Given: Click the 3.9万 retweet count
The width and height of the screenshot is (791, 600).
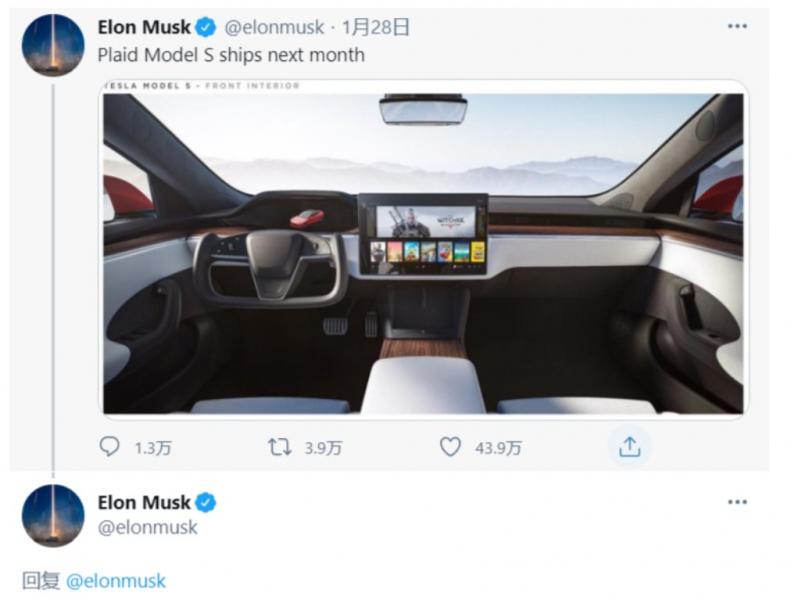Looking at the screenshot, I should (x=323, y=448).
